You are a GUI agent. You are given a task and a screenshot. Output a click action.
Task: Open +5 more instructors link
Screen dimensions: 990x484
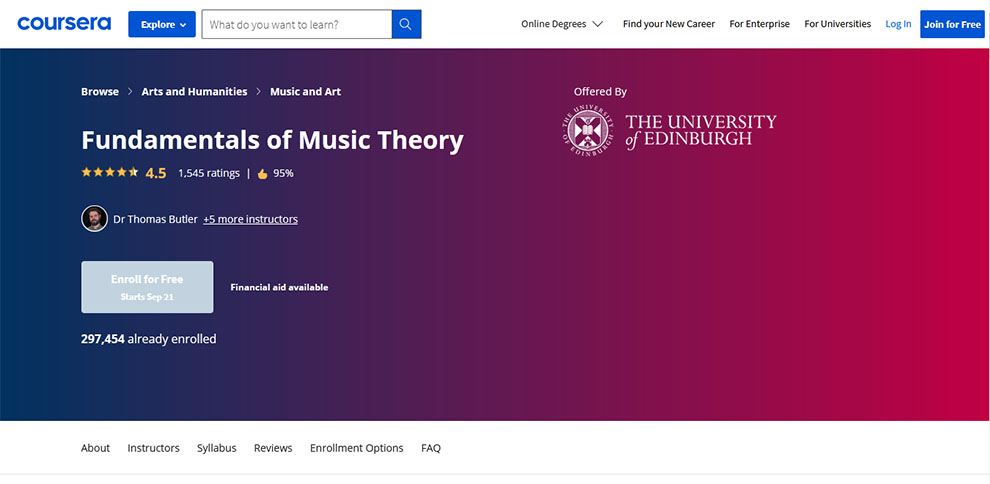pyautogui.click(x=250, y=219)
